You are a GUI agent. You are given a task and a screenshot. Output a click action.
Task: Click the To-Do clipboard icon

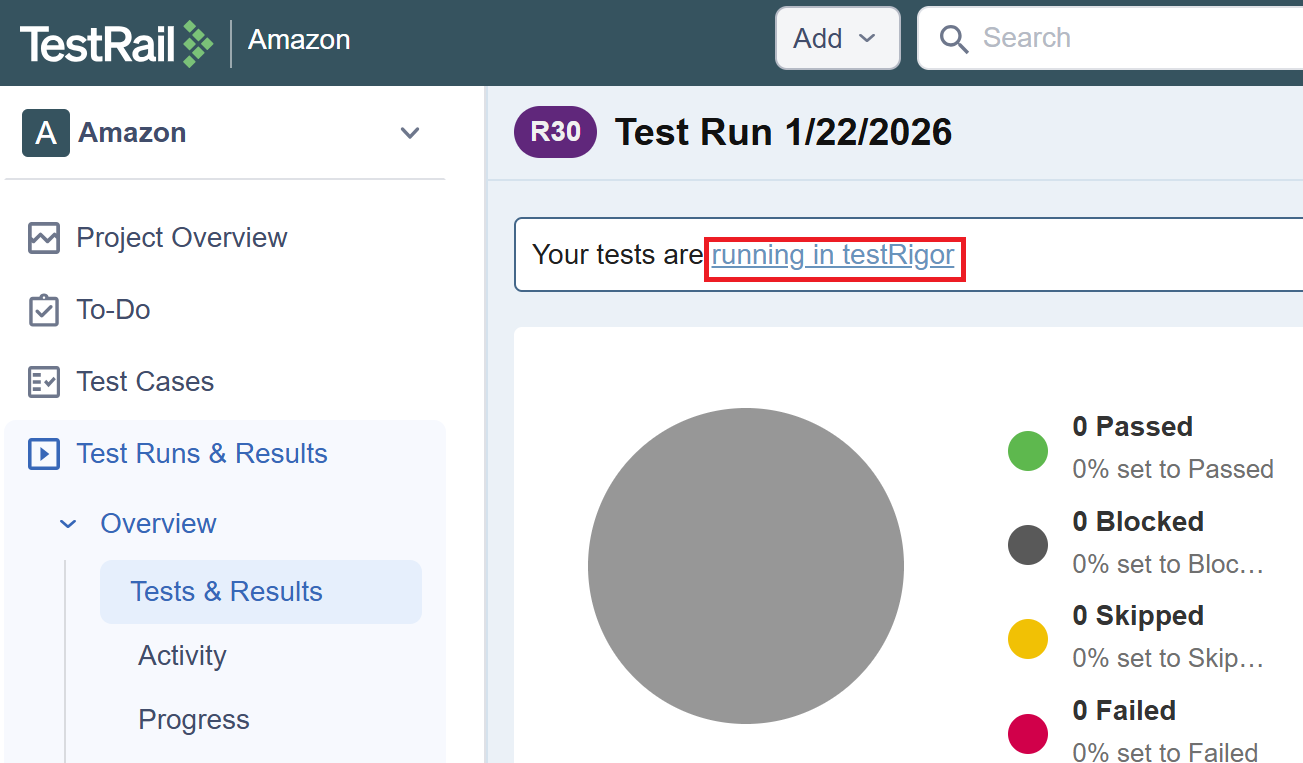point(44,310)
